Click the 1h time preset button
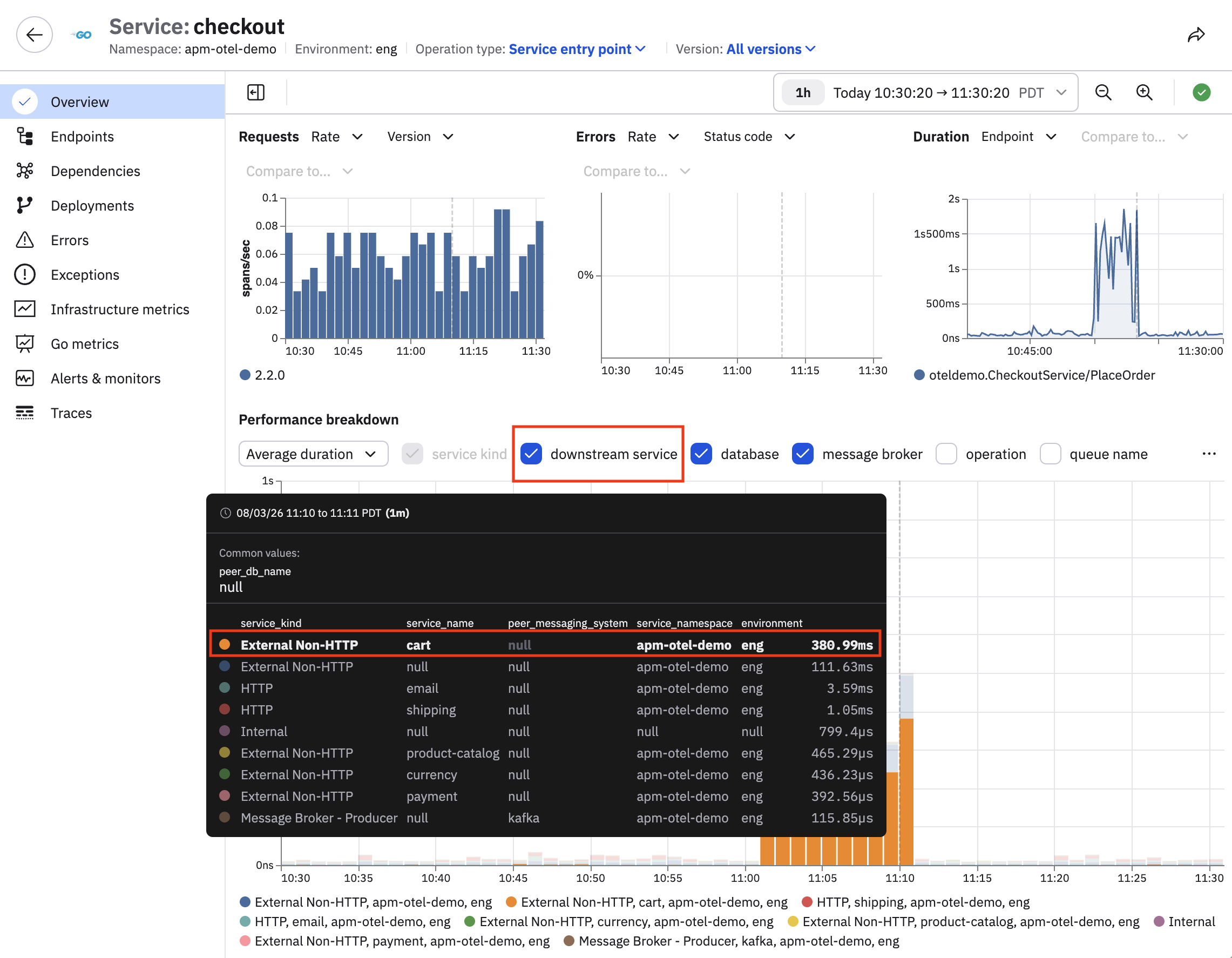 (x=803, y=92)
